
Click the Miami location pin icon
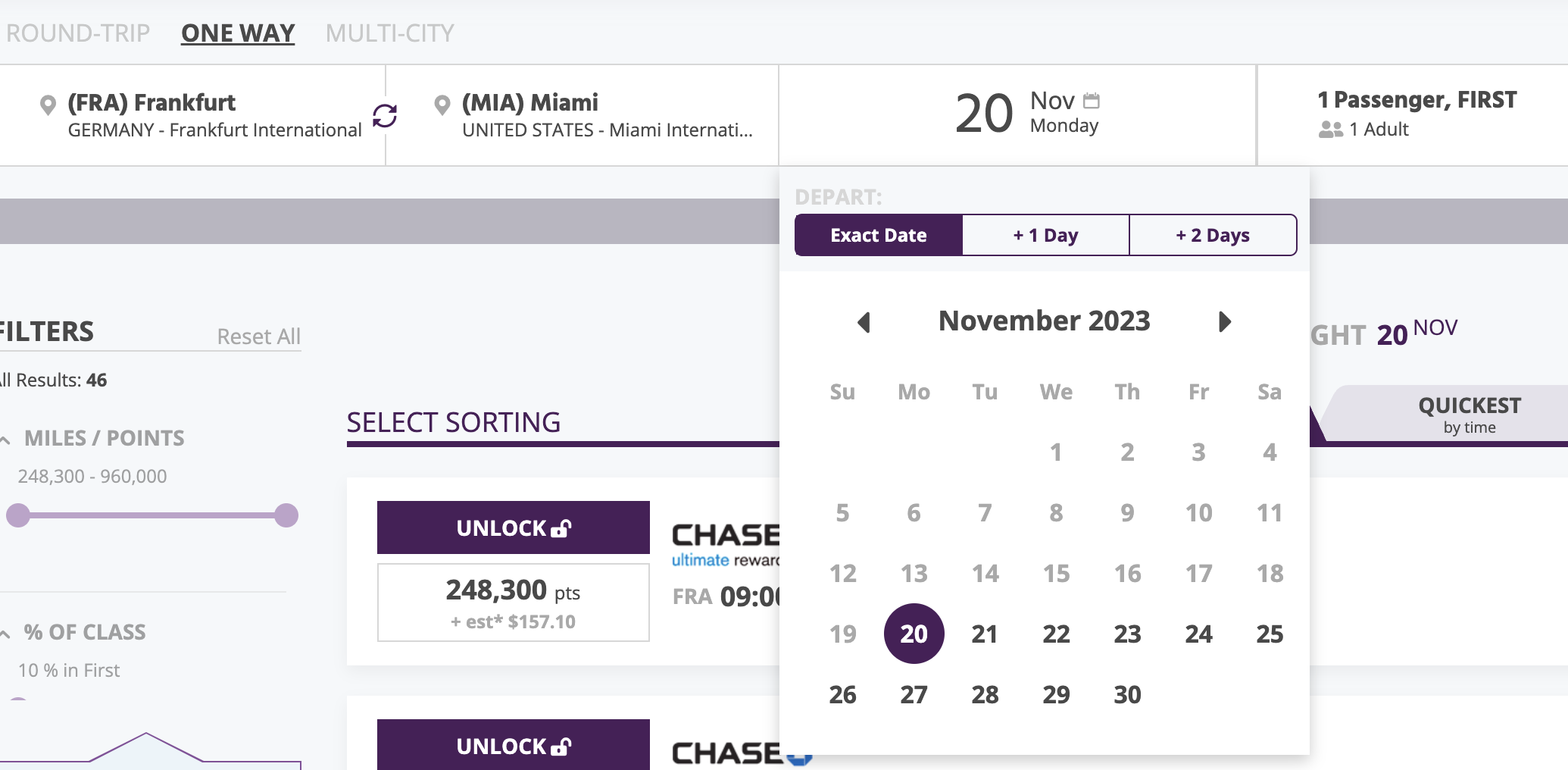pyautogui.click(x=442, y=105)
